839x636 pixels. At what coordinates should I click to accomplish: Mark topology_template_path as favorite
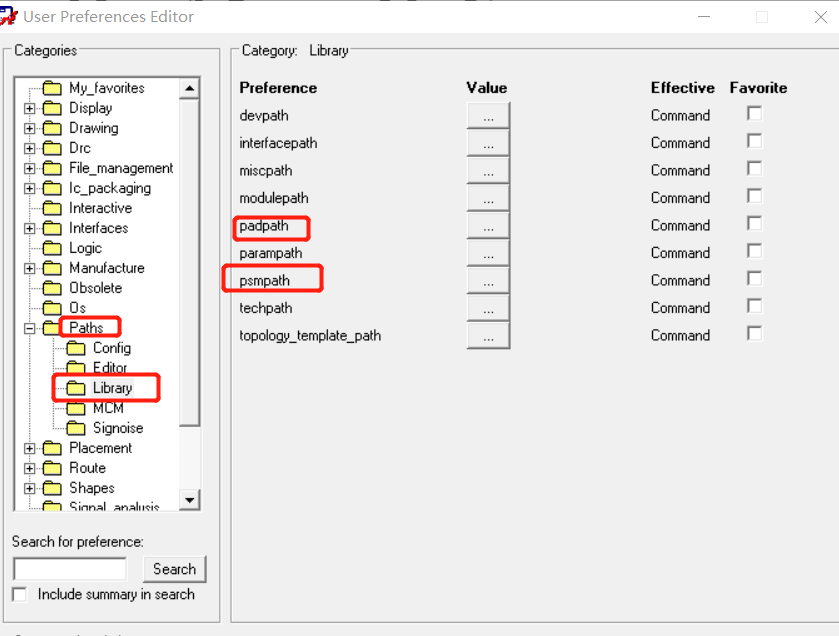(754, 334)
